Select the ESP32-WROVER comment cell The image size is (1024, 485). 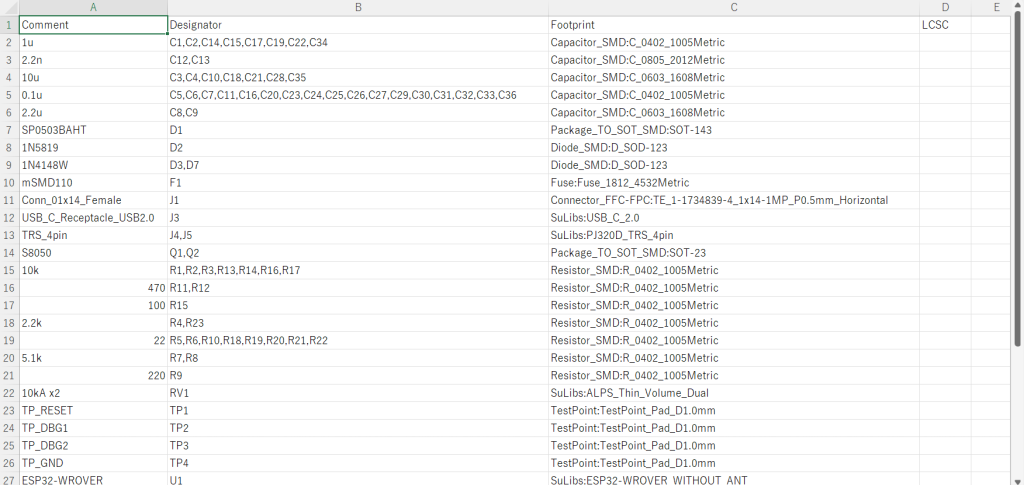93,480
